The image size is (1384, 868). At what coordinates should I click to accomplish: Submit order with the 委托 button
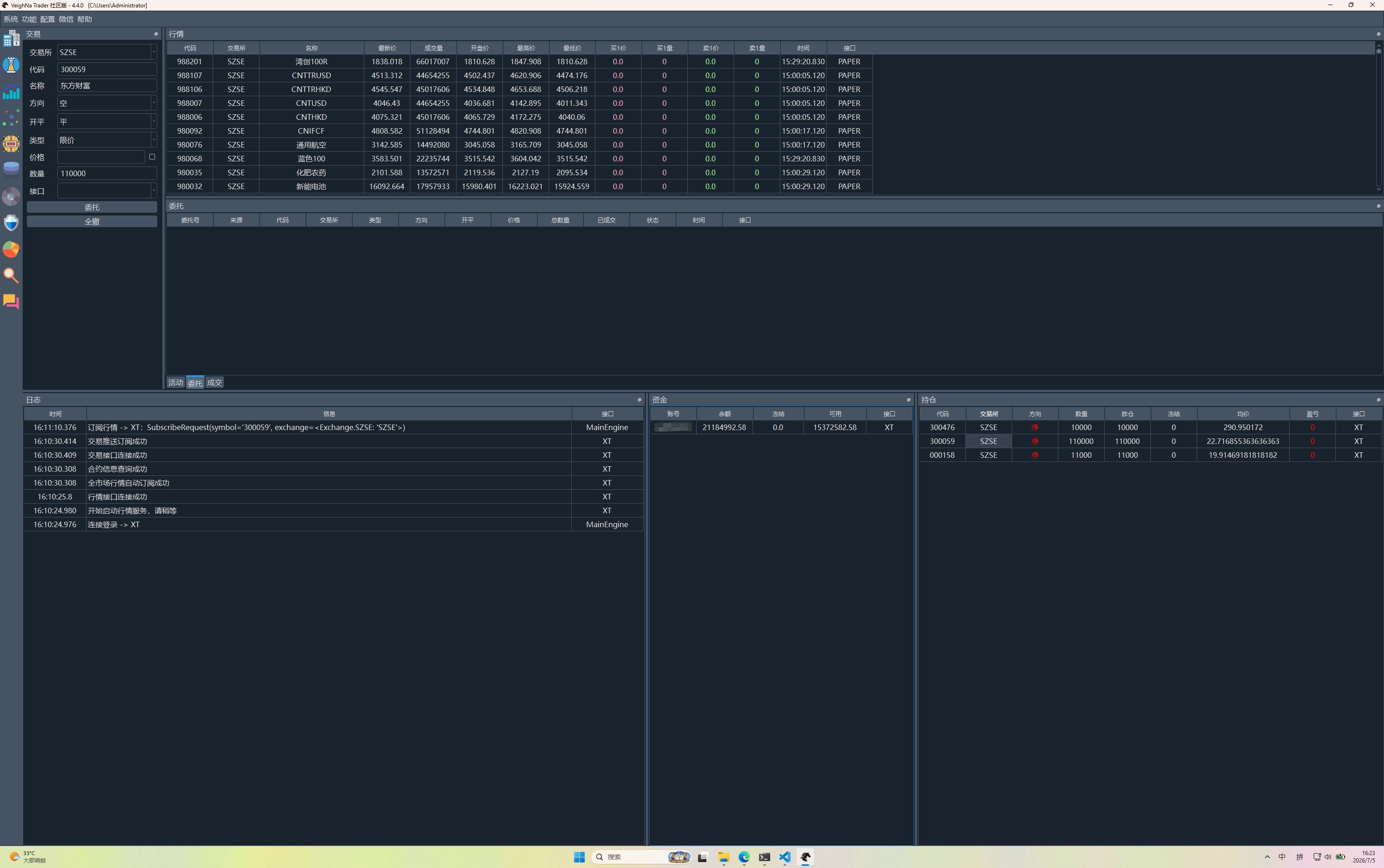92,207
